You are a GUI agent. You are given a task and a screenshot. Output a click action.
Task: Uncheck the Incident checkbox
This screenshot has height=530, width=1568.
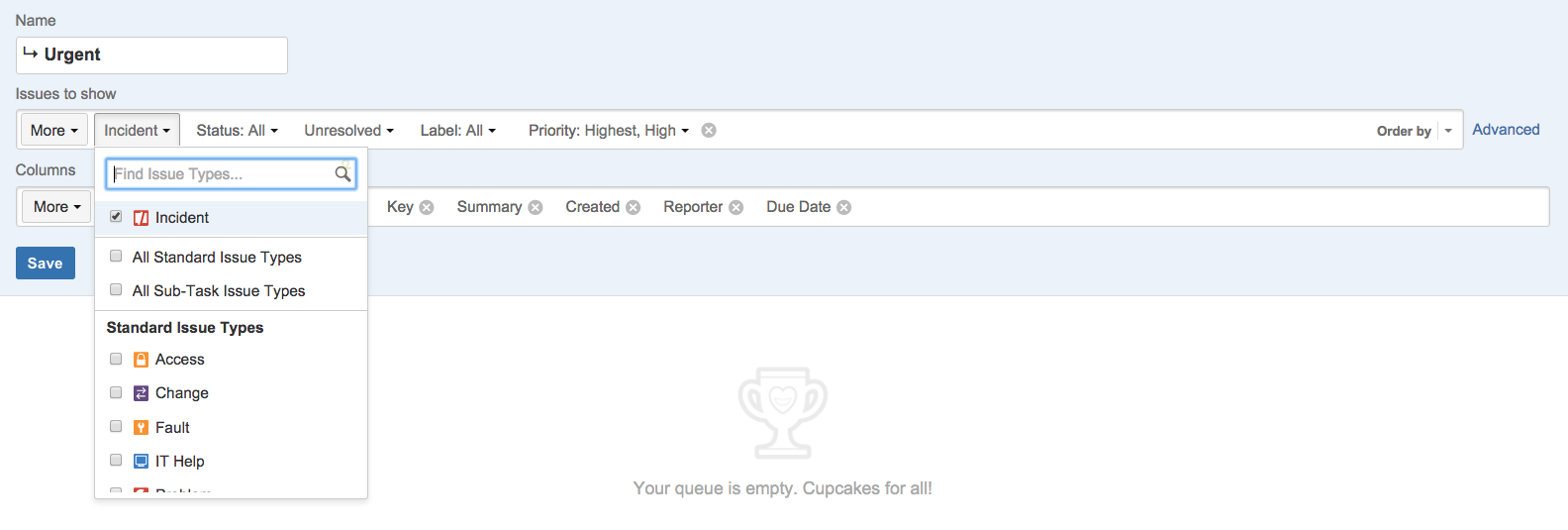[x=116, y=216]
